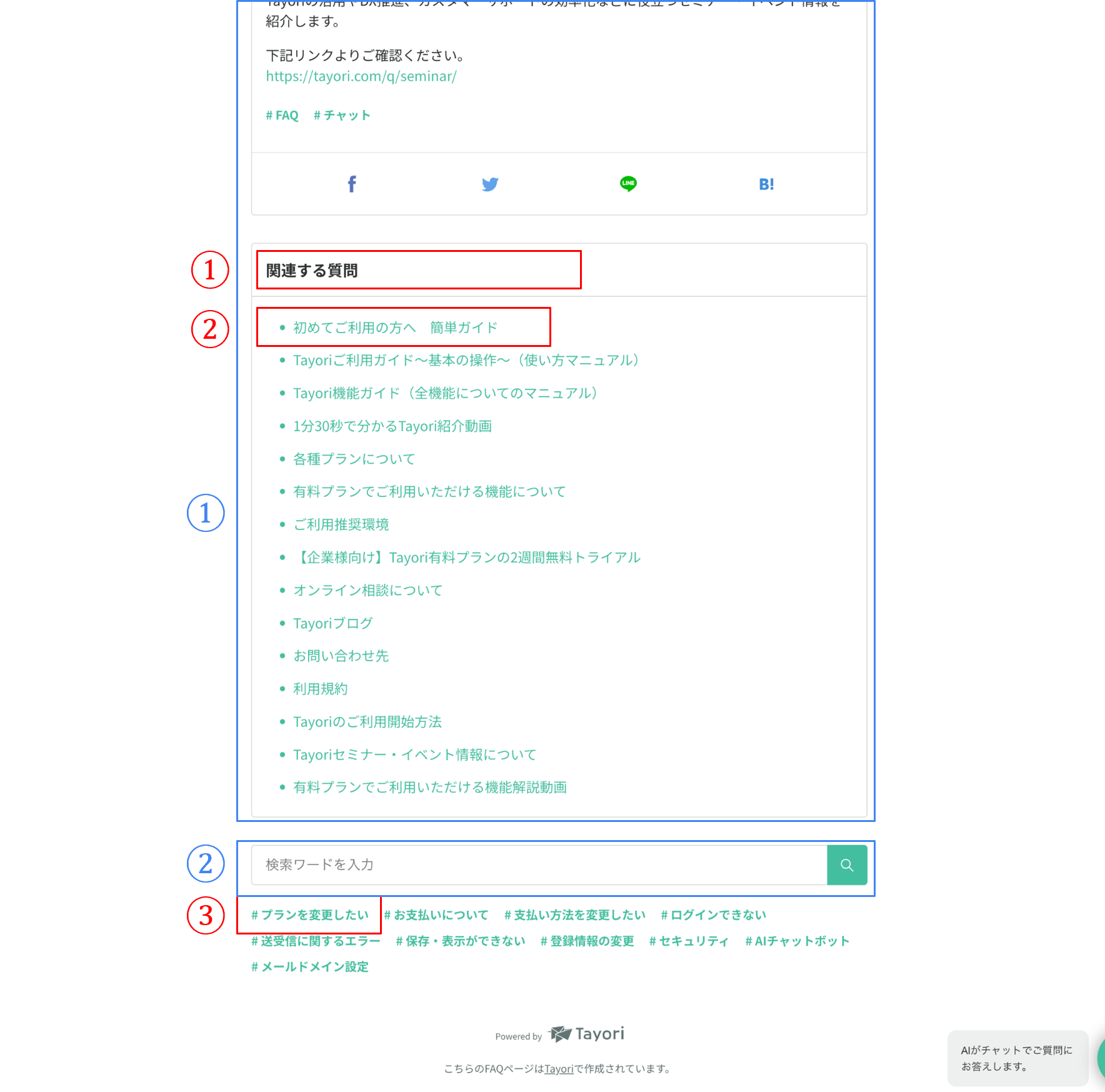Select the #保存・表示ができない tag
This screenshot has width=1105, height=1092.
(x=461, y=941)
